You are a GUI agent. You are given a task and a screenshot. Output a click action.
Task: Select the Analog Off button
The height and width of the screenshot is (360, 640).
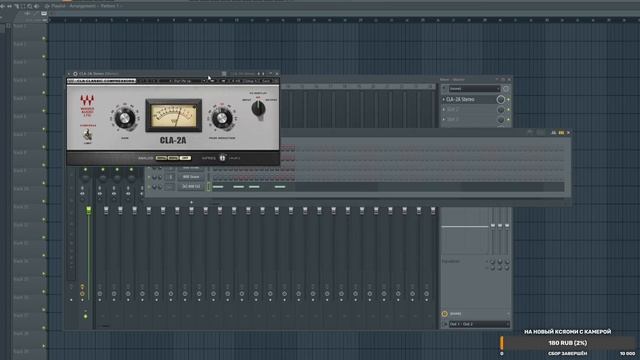[185, 158]
